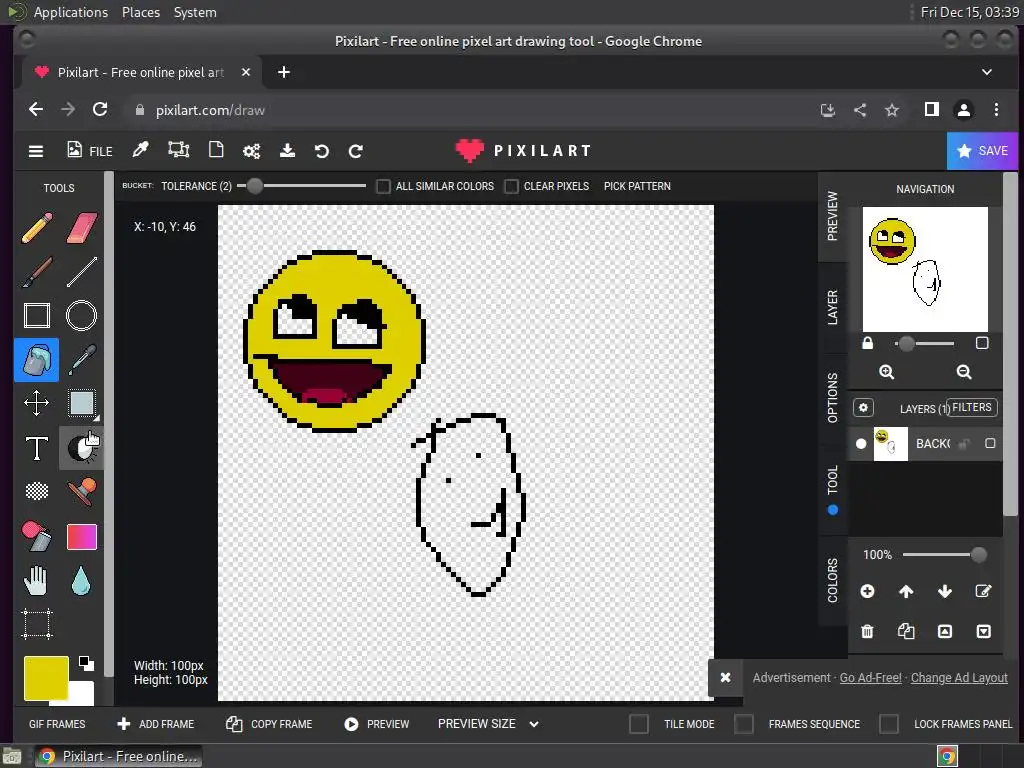Click ADD FRAME button
This screenshot has width=1024, height=768.
click(155, 724)
